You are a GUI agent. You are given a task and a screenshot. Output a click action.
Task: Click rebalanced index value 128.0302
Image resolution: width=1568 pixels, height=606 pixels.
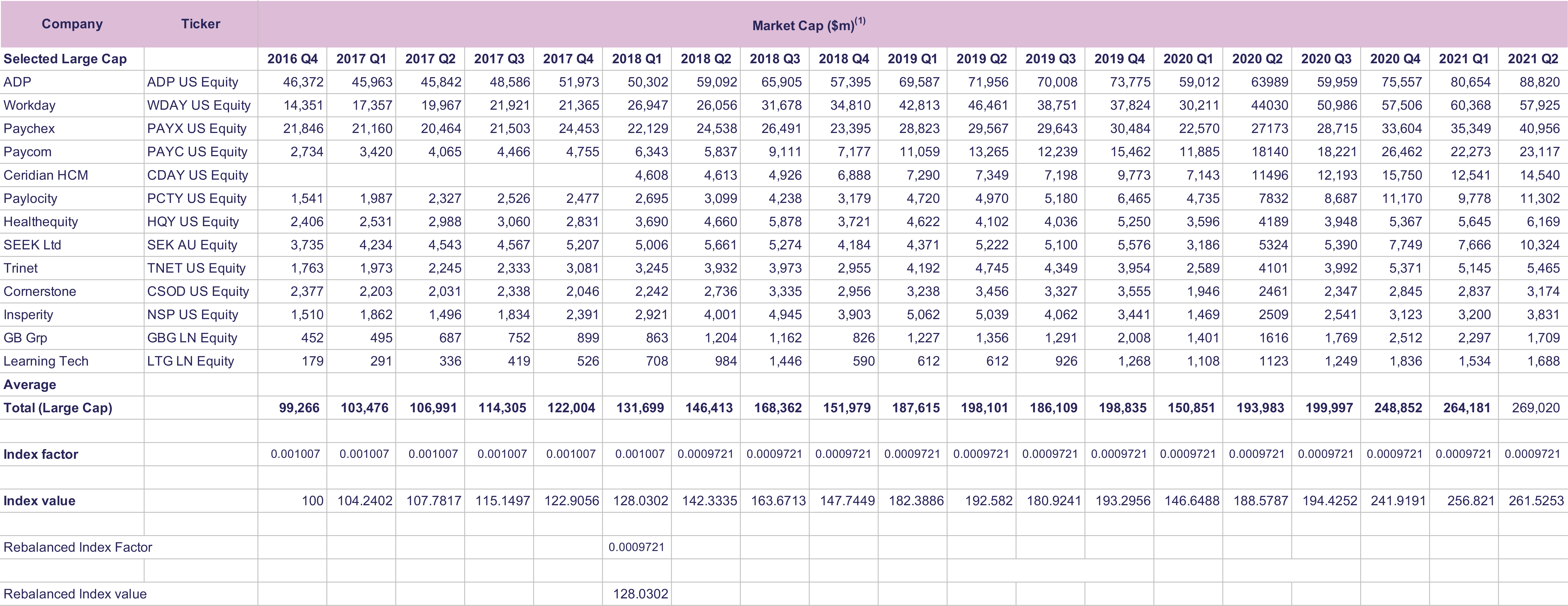coord(640,594)
